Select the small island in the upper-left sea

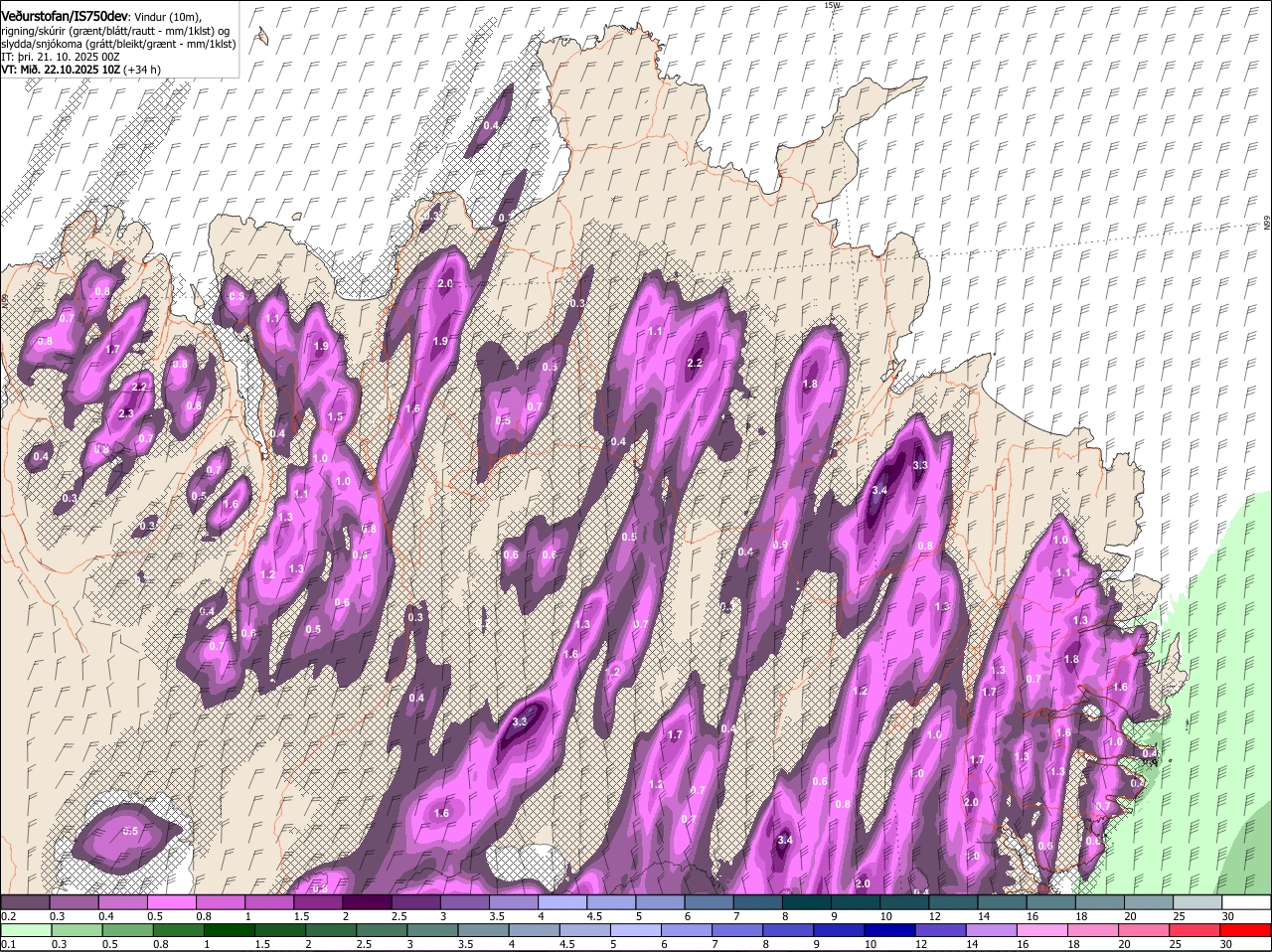(262, 37)
